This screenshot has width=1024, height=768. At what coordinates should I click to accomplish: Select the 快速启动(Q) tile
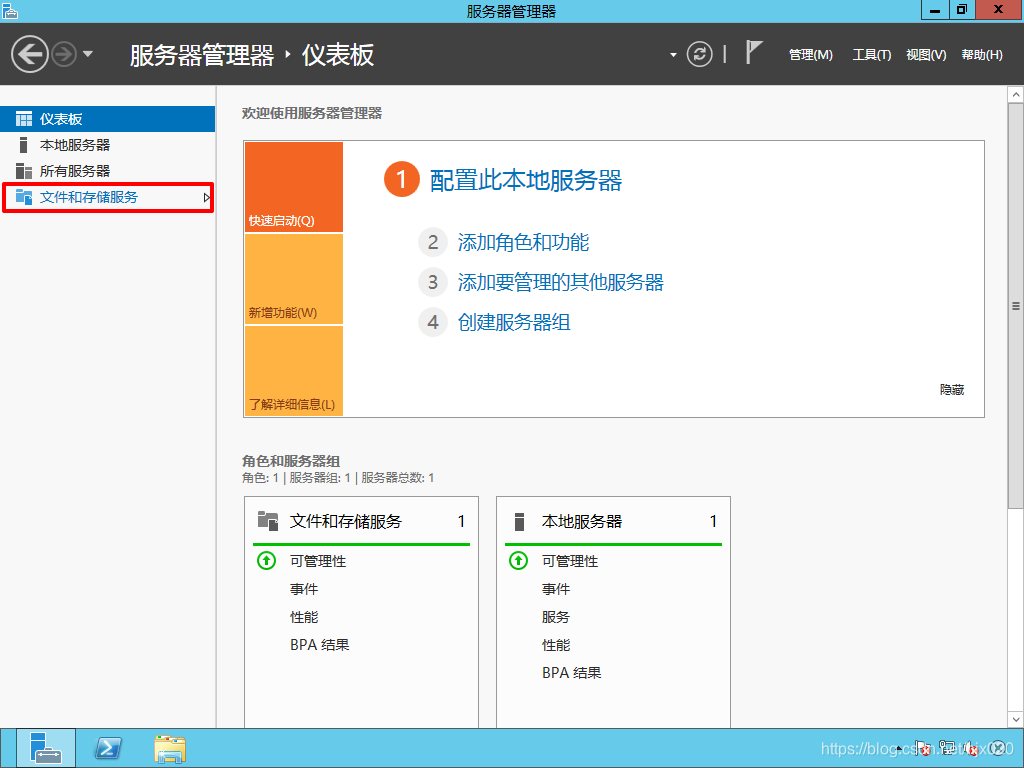(294, 187)
